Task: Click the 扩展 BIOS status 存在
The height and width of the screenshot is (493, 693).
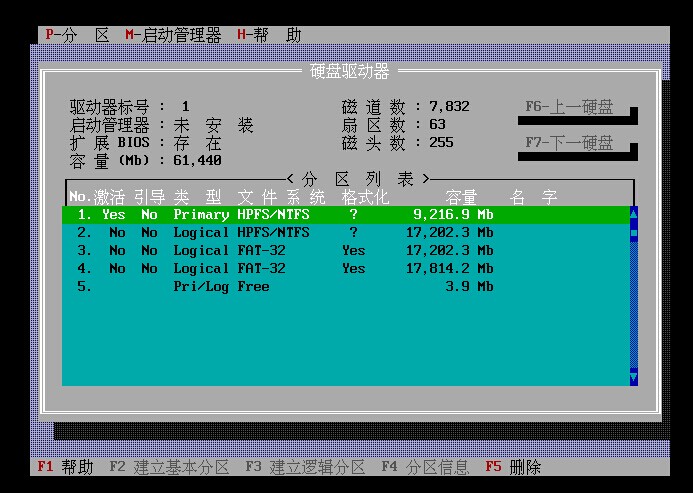Action: pyautogui.click(x=198, y=143)
